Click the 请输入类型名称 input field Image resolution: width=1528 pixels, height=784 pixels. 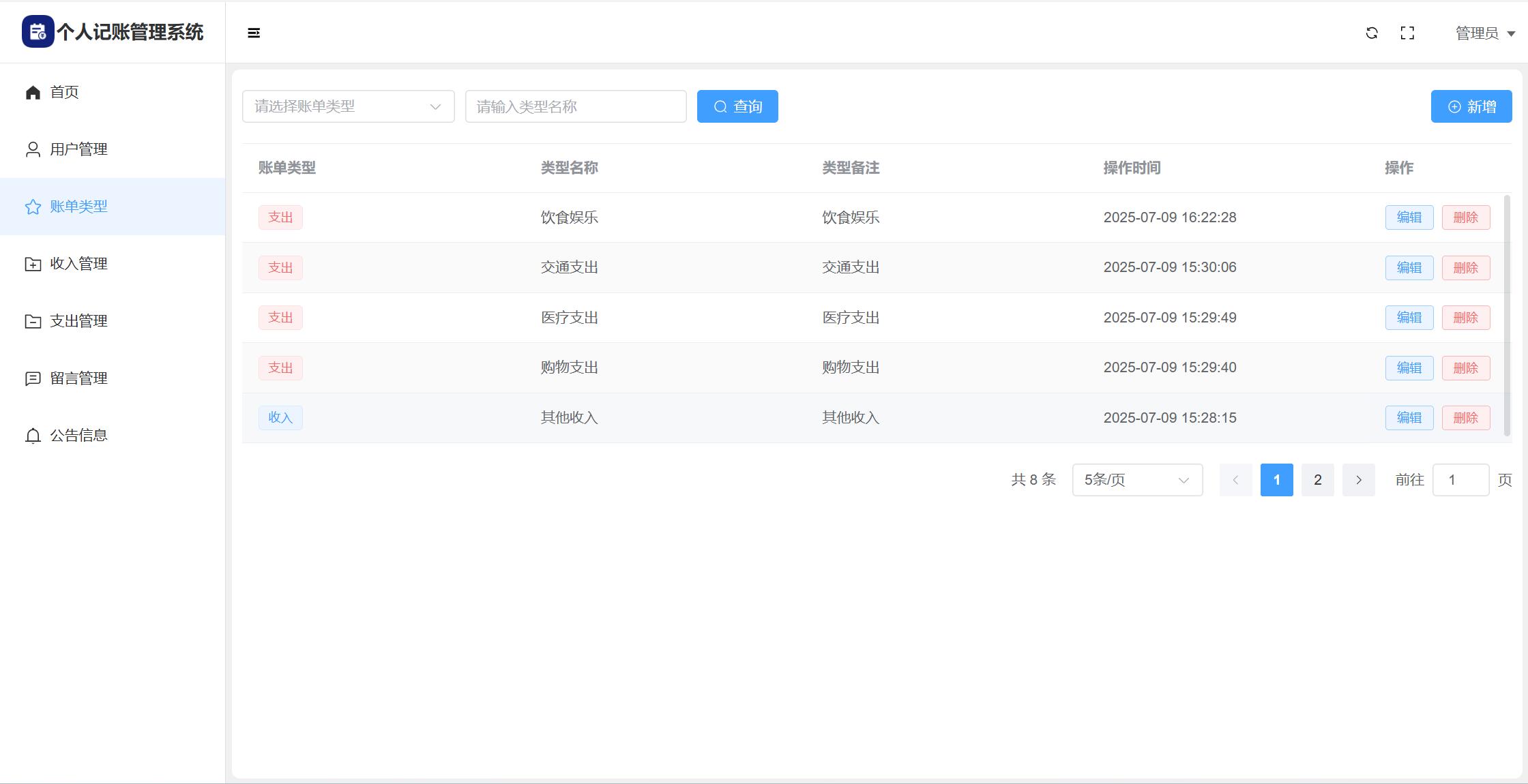[x=575, y=106]
